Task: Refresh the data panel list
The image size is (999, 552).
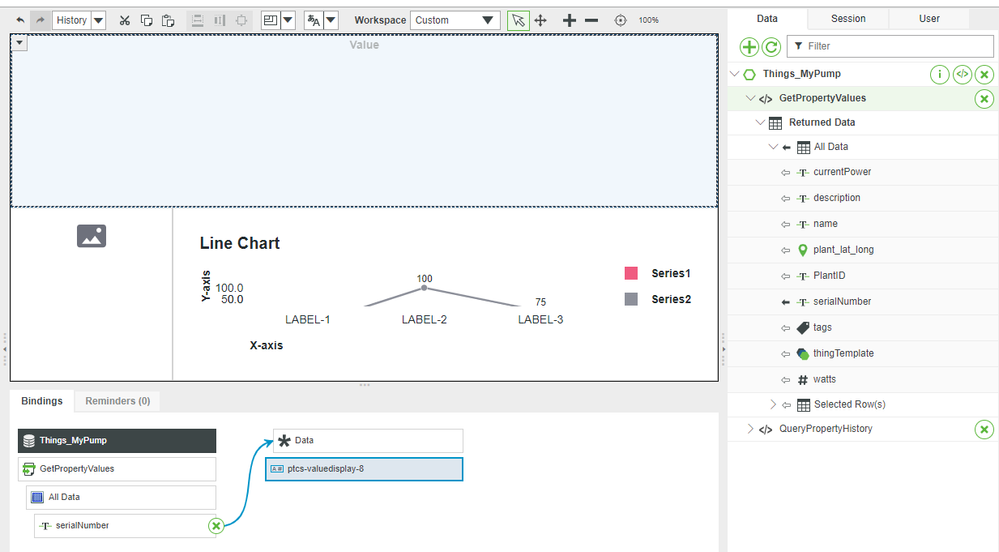Action: pyautogui.click(x=771, y=47)
